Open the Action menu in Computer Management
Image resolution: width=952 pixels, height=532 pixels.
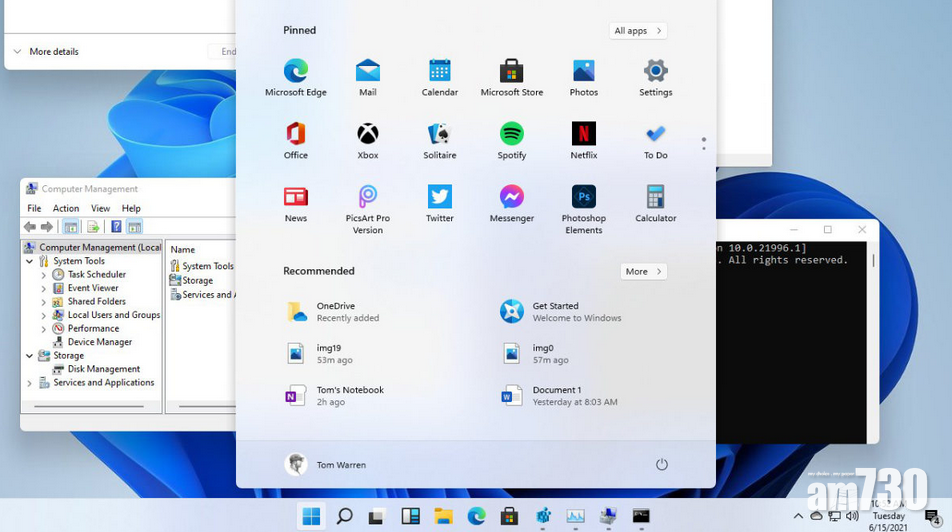click(66, 208)
